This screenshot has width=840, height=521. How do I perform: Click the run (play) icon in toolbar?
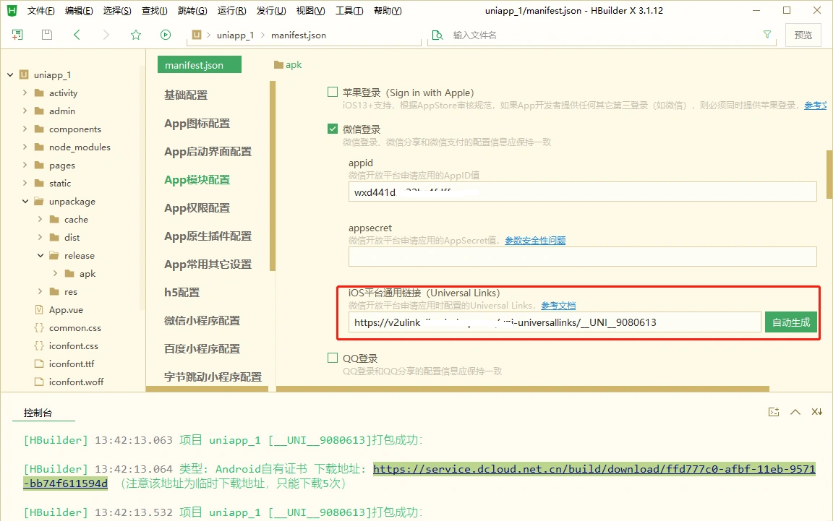tap(165, 35)
